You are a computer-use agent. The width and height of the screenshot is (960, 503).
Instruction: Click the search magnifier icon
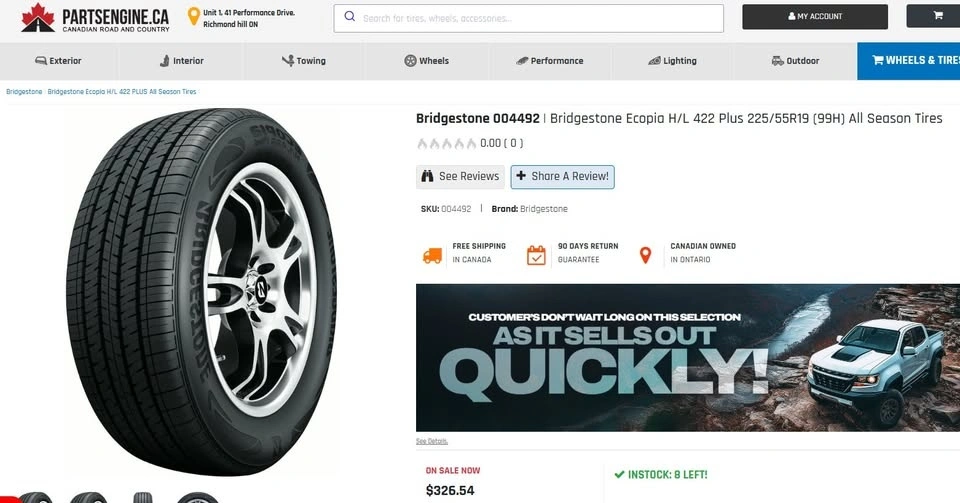(349, 17)
